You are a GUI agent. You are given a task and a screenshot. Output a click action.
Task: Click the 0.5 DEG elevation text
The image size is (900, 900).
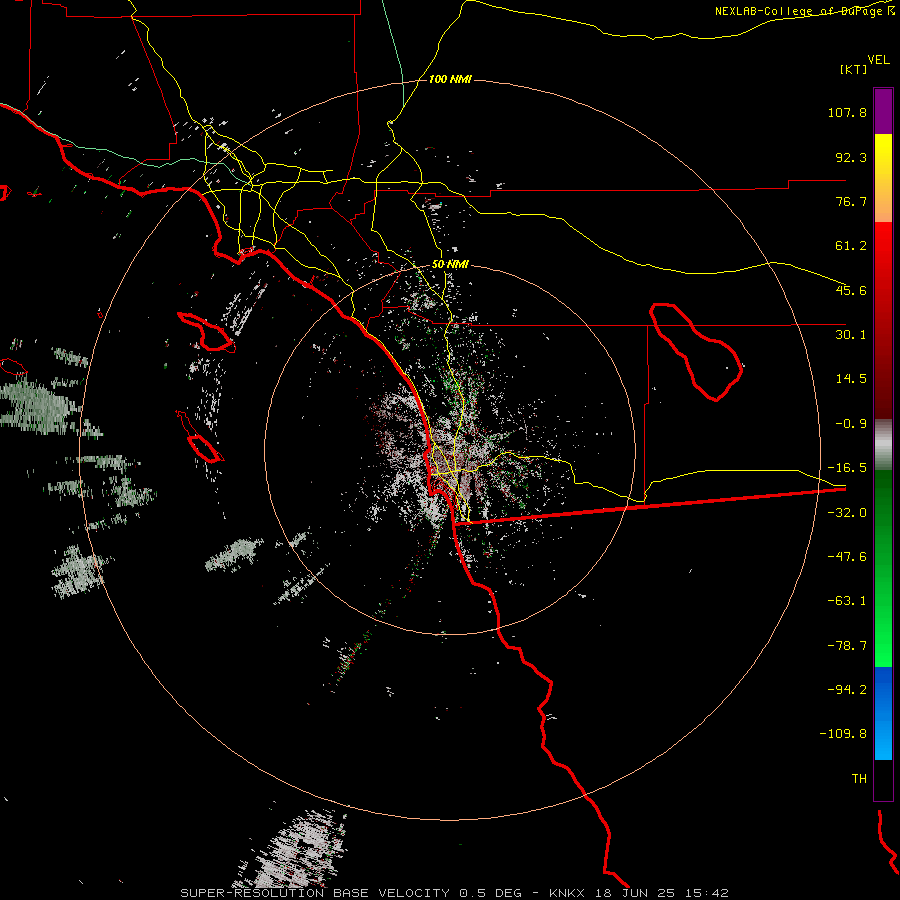coord(491,893)
